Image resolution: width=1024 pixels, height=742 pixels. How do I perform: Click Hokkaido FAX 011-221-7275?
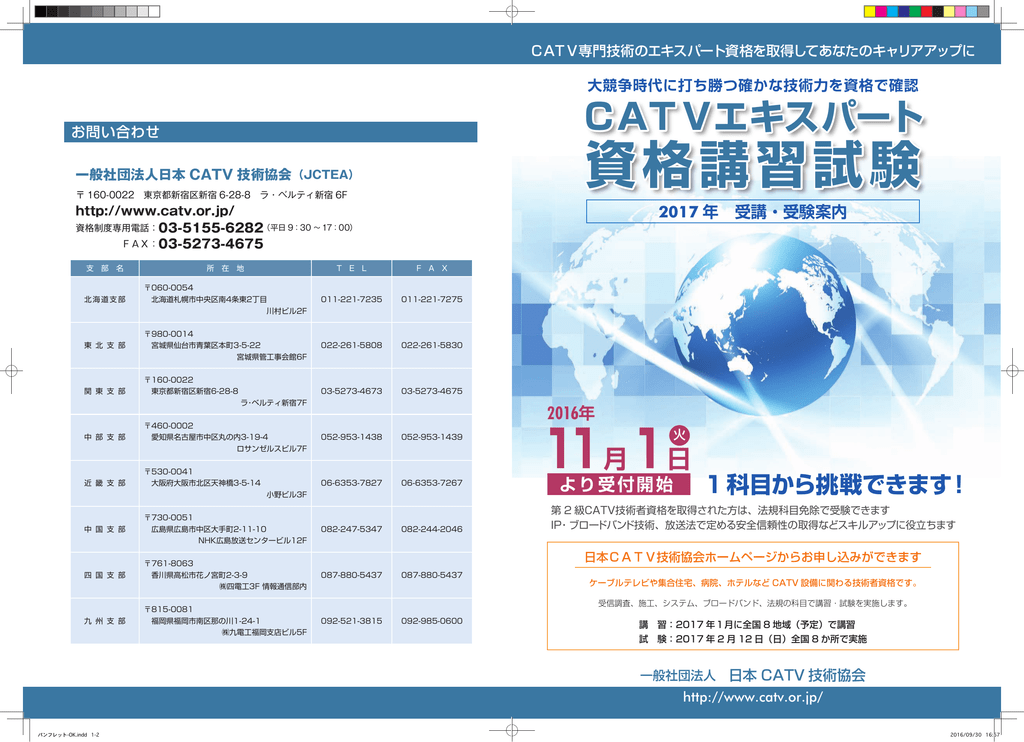point(432,299)
